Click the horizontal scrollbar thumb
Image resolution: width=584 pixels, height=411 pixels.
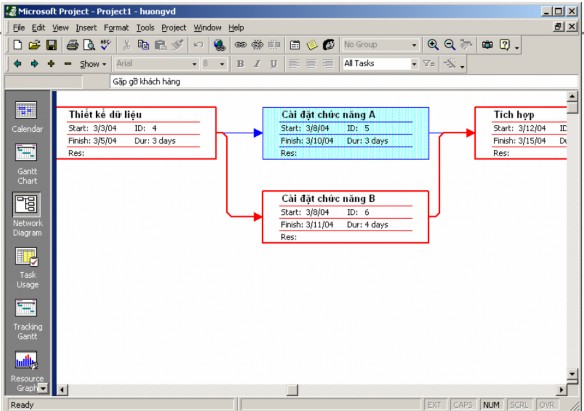tap(292, 390)
